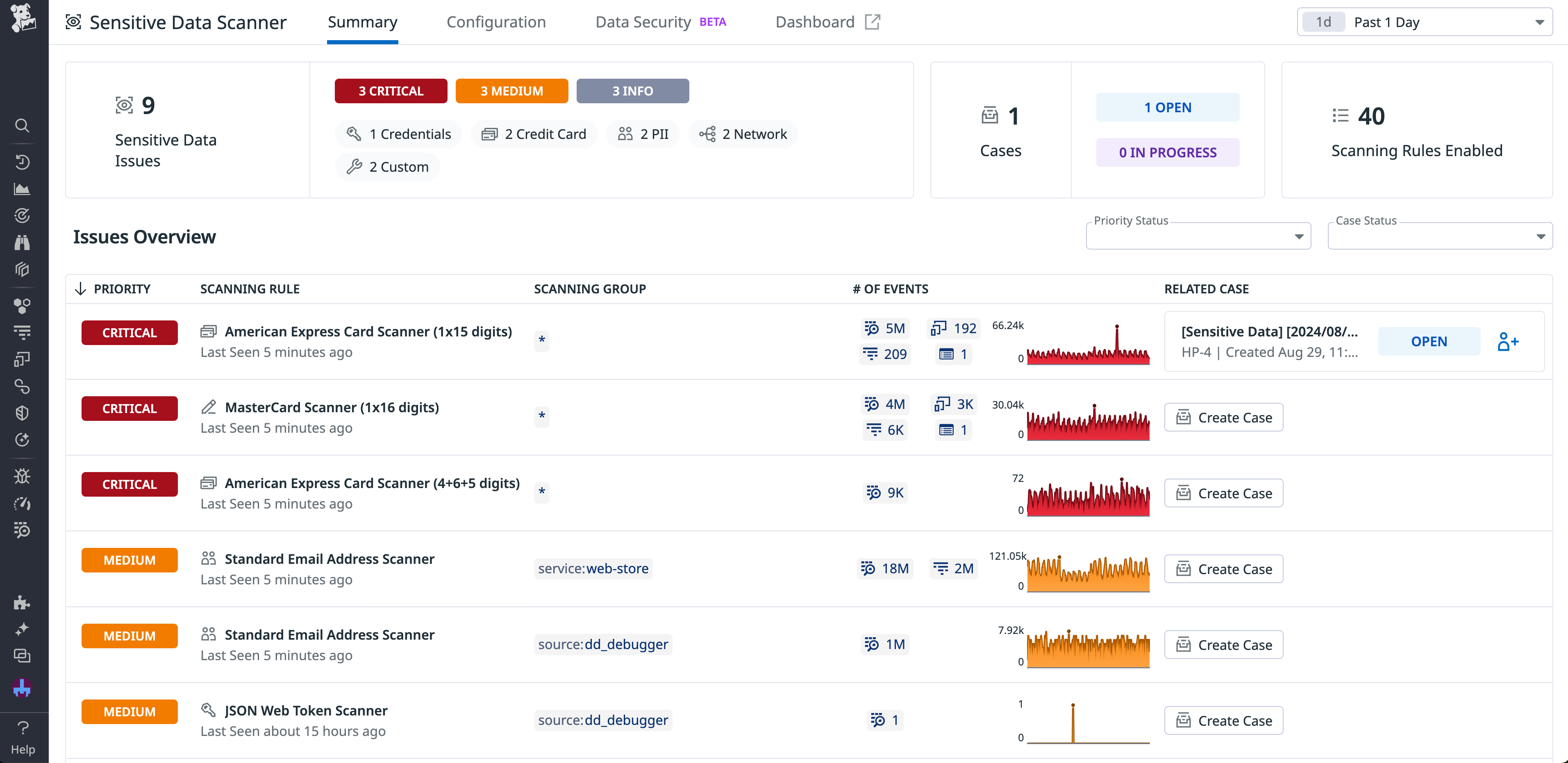
Task: Open the Security shield icon in the sidebar
Action: pyautogui.click(x=23, y=413)
